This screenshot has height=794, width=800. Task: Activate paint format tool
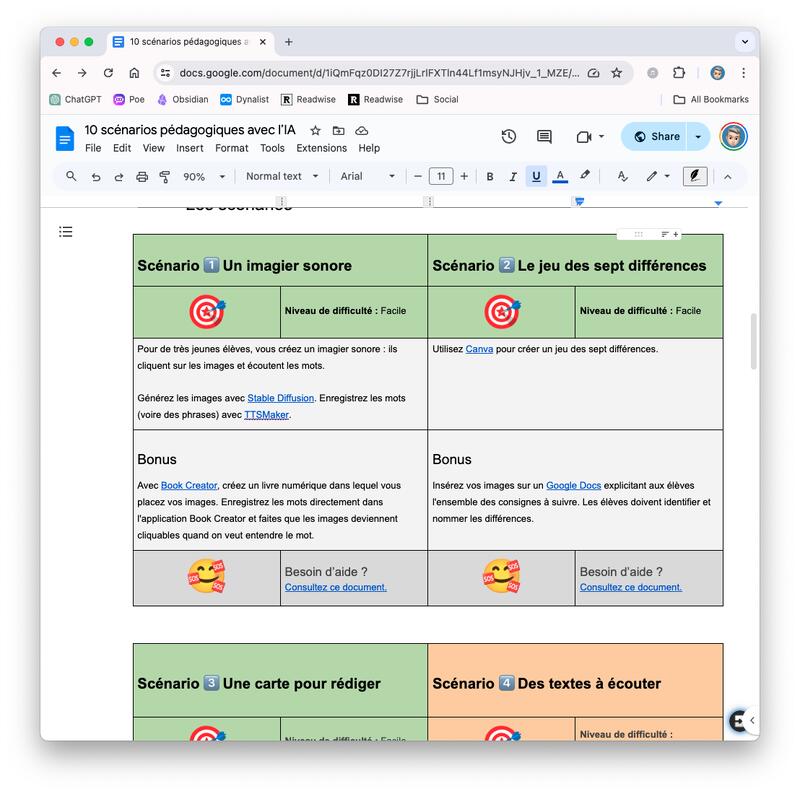point(165,177)
